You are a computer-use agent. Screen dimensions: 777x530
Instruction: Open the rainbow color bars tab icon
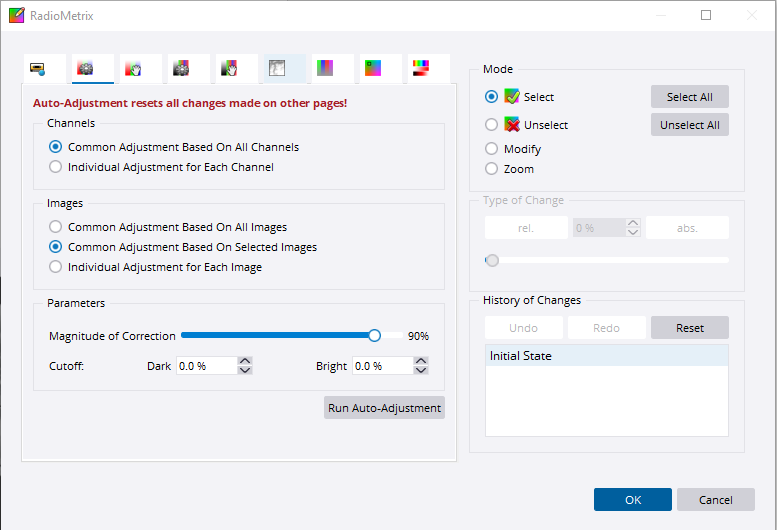click(421, 68)
